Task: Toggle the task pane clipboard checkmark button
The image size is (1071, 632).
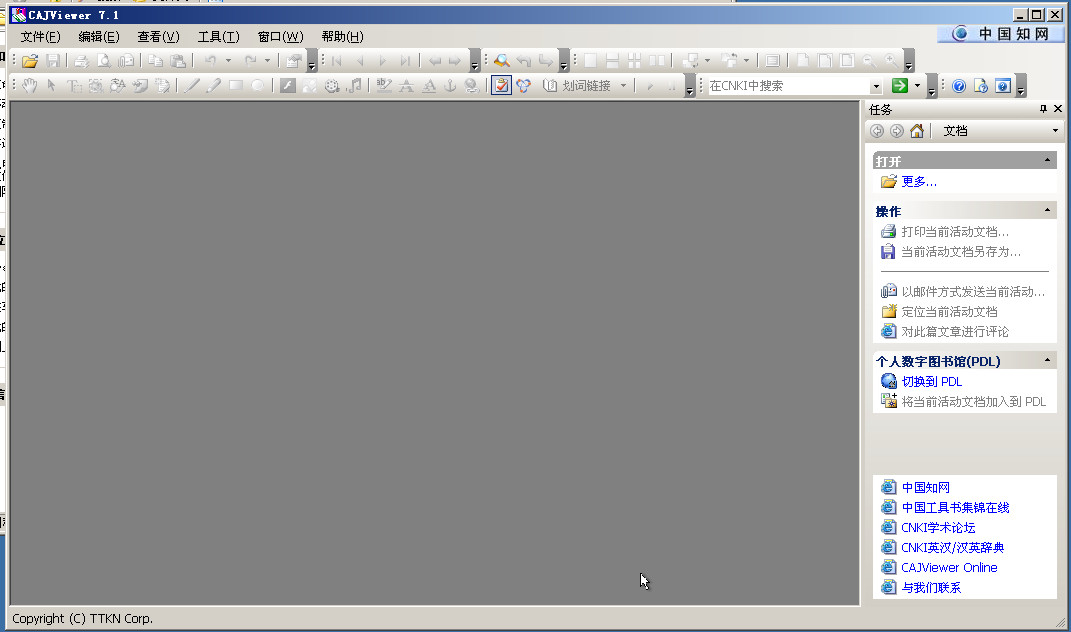Action: [501, 85]
